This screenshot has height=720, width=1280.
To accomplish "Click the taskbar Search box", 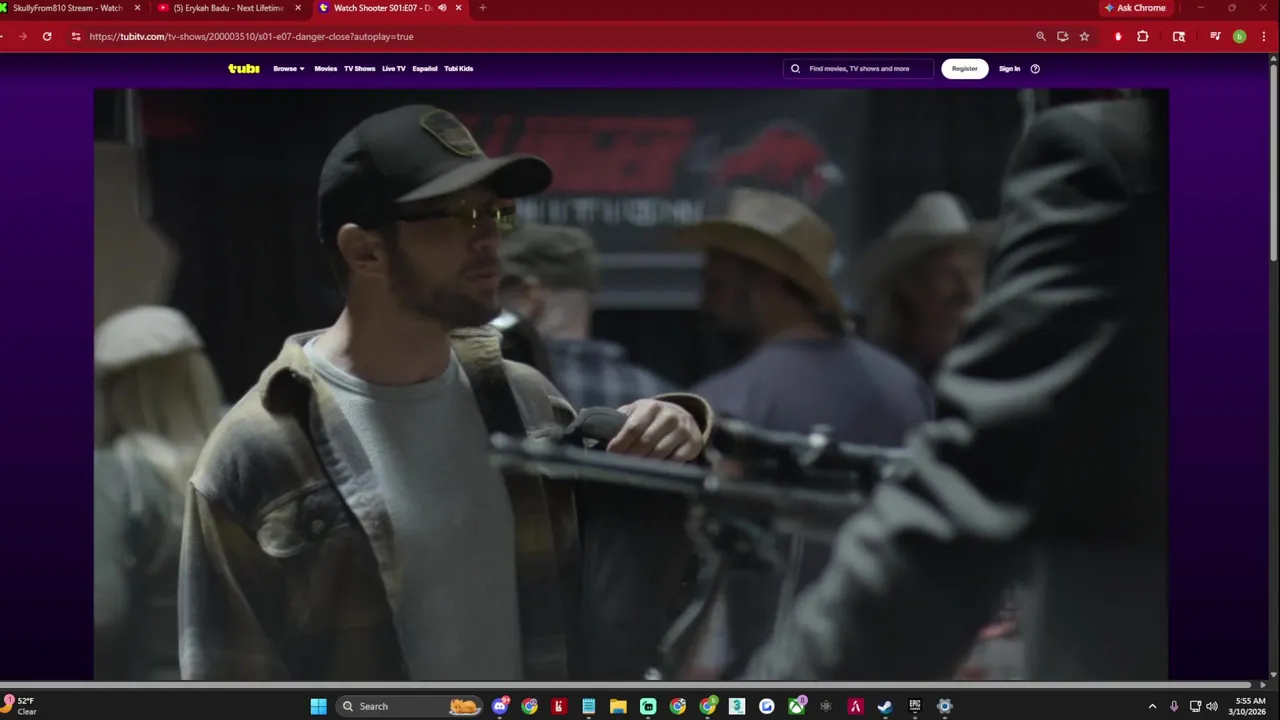I will pyautogui.click(x=409, y=706).
